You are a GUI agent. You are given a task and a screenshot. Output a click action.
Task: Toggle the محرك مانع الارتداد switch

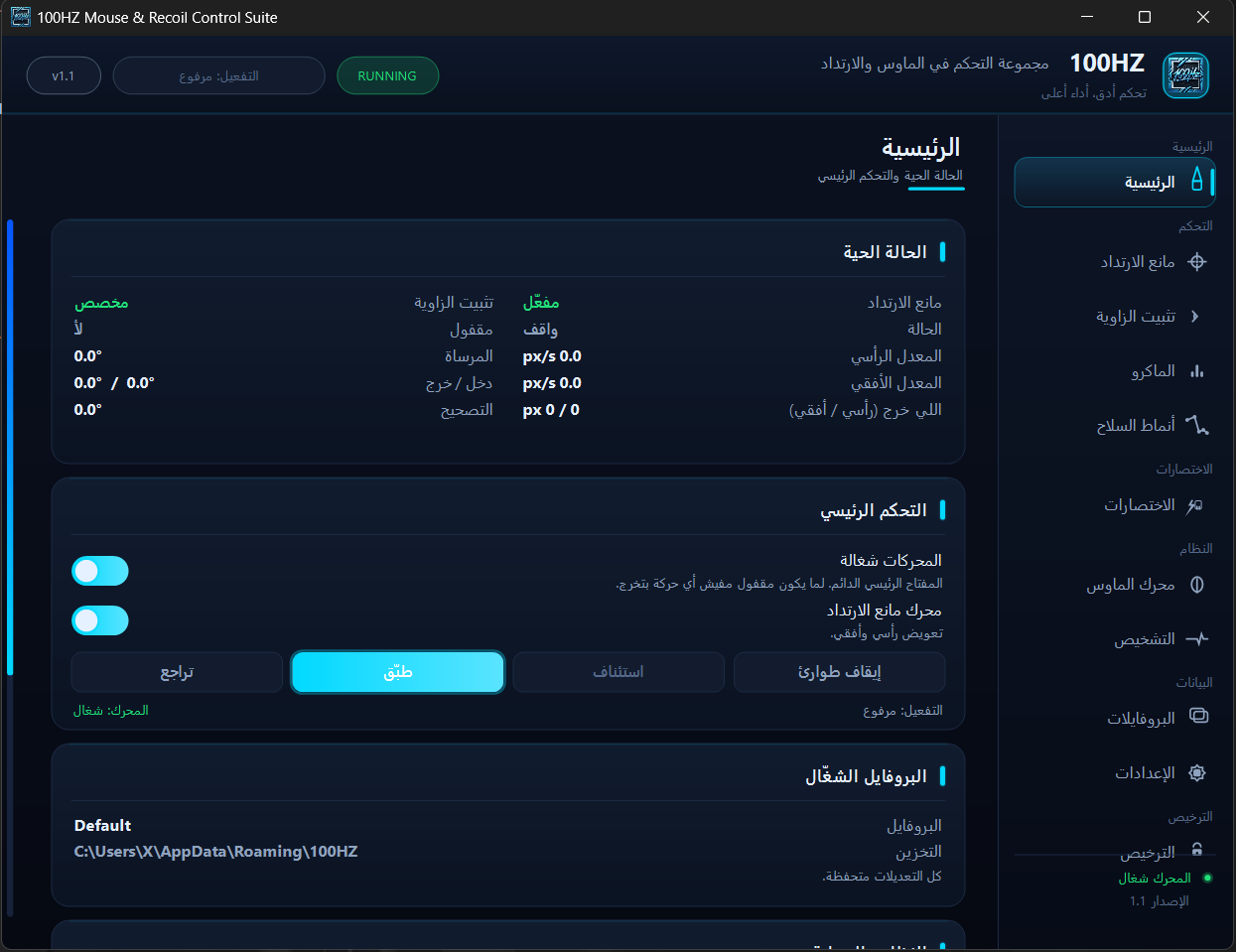point(100,620)
